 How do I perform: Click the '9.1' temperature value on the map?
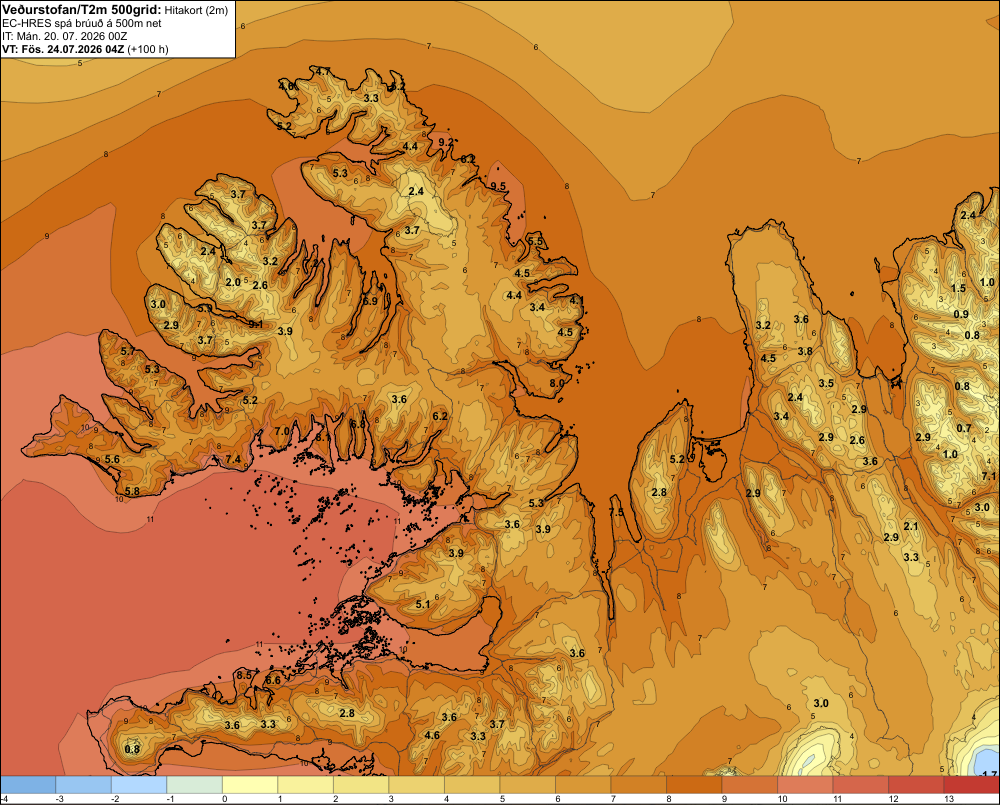click(x=256, y=324)
